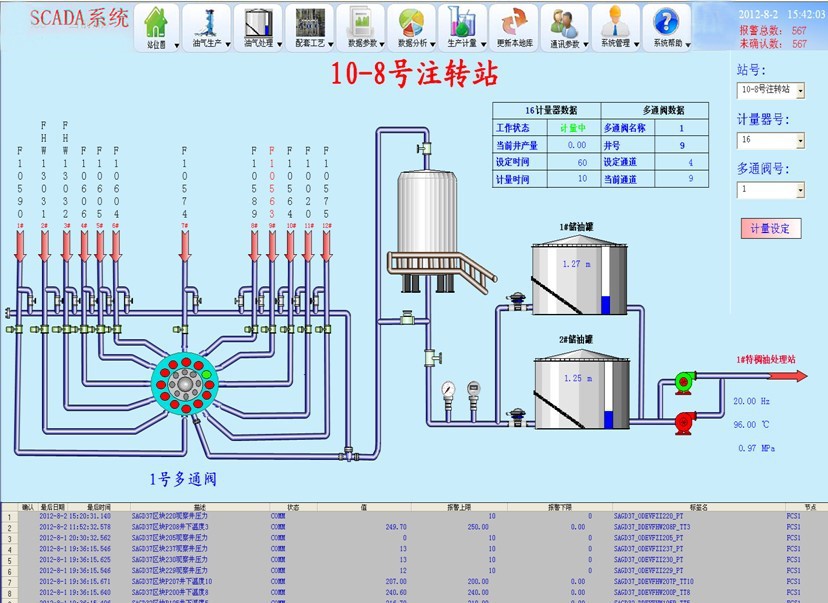Open the 油气处理 tank icon
Viewport: 828px width, 603px height.
[x=258, y=24]
